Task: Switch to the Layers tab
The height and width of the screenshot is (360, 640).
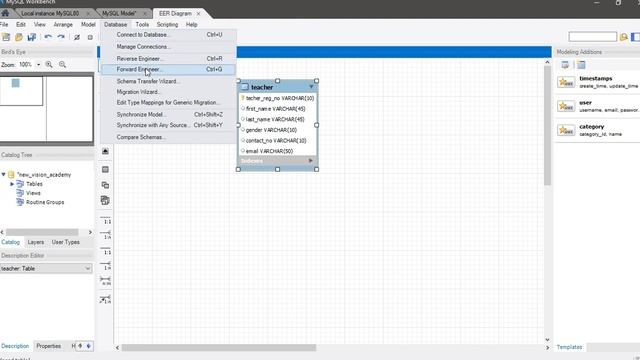Action: pos(36,242)
